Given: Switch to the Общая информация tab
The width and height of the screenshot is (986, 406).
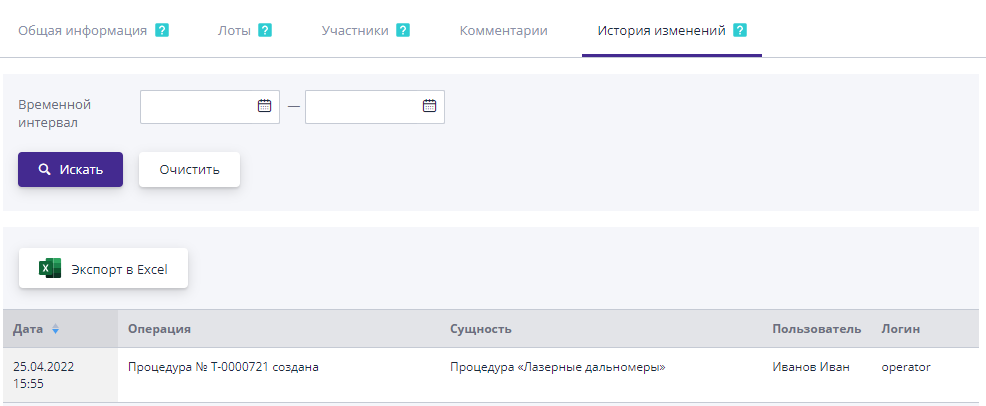Looking at the screenshot, I should coord(82,30).
